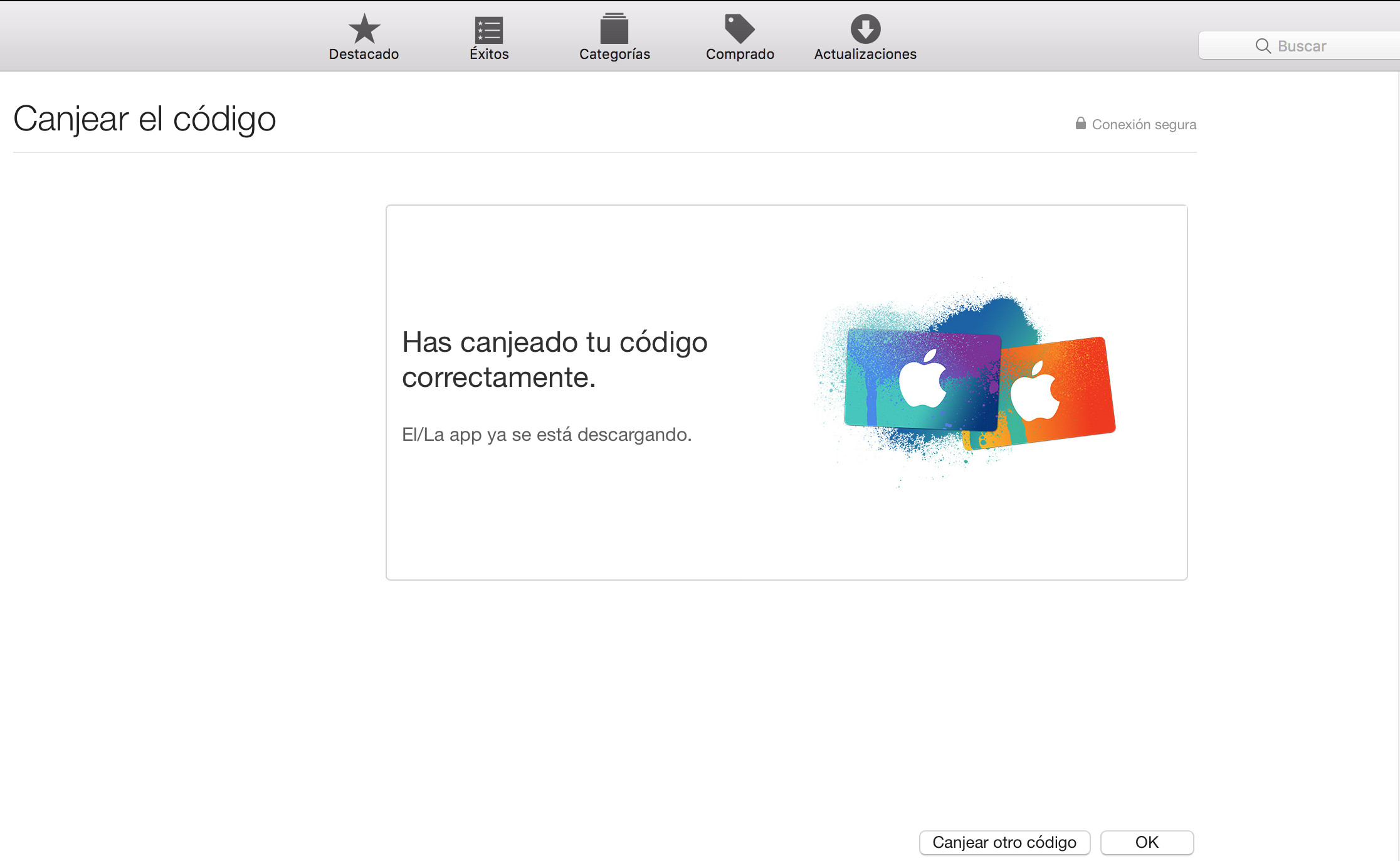Click the padlock icon beside Conexión segura

[1080, 124]
